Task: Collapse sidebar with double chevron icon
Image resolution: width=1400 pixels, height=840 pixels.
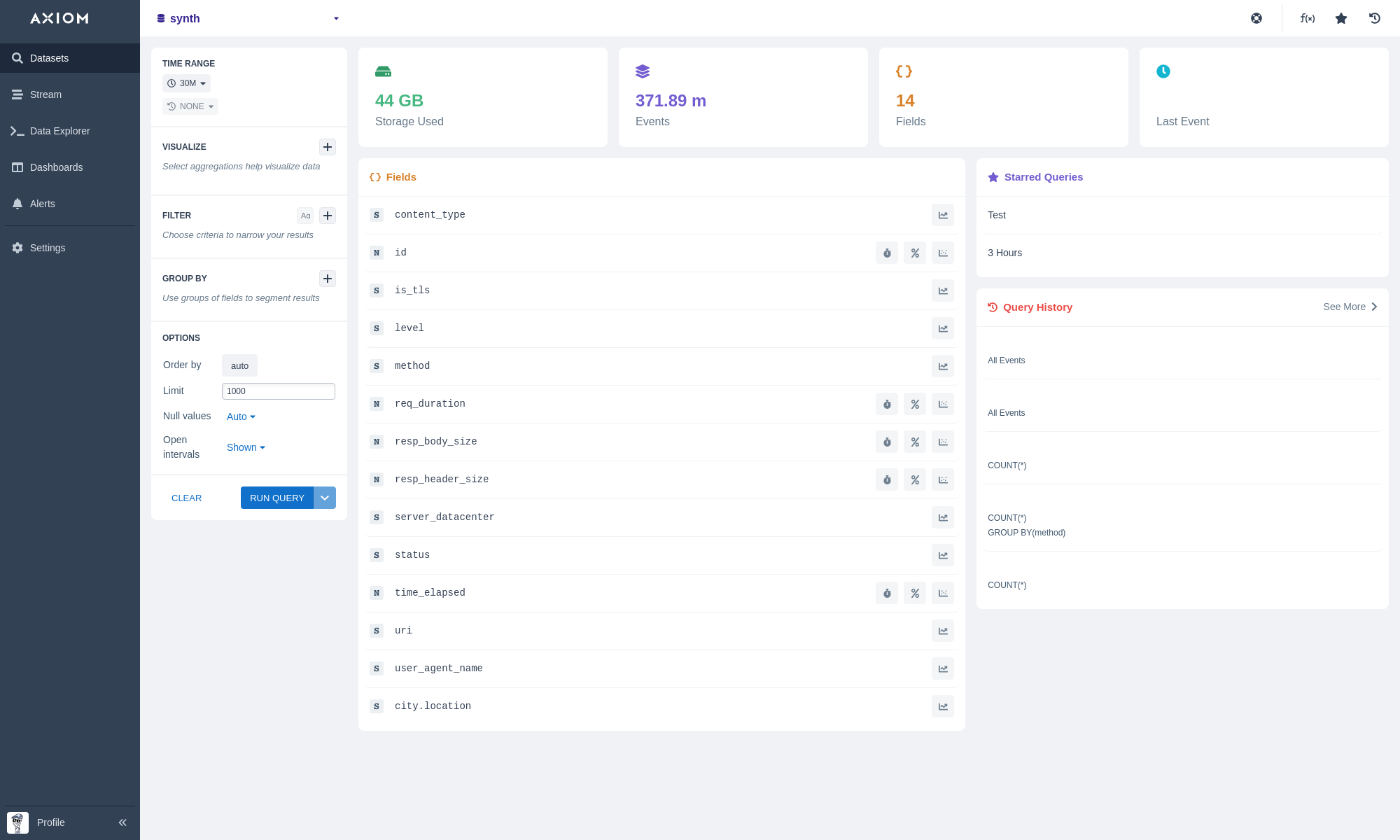Action: pos(122,822)
